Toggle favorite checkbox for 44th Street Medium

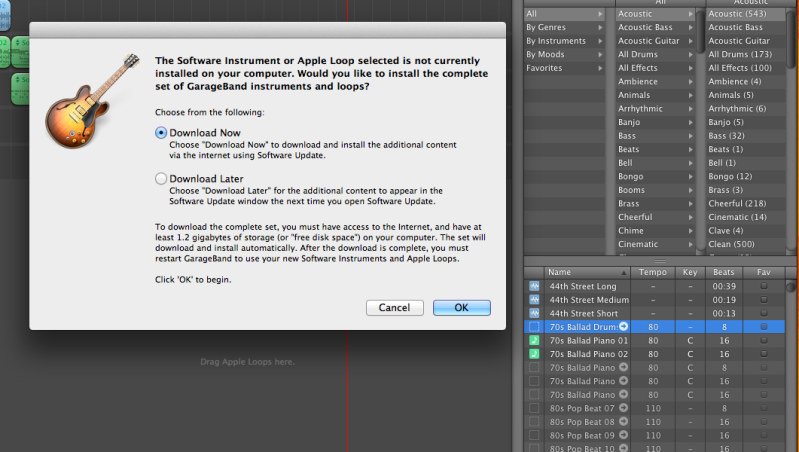763,300
